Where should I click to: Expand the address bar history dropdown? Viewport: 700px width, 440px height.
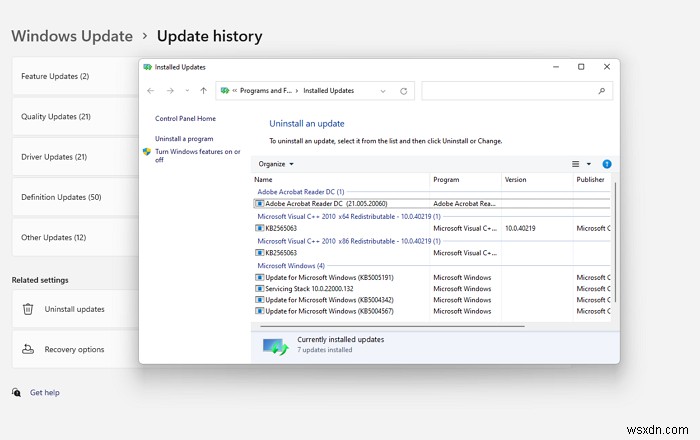pyautogui.click(x=381, y=90)
